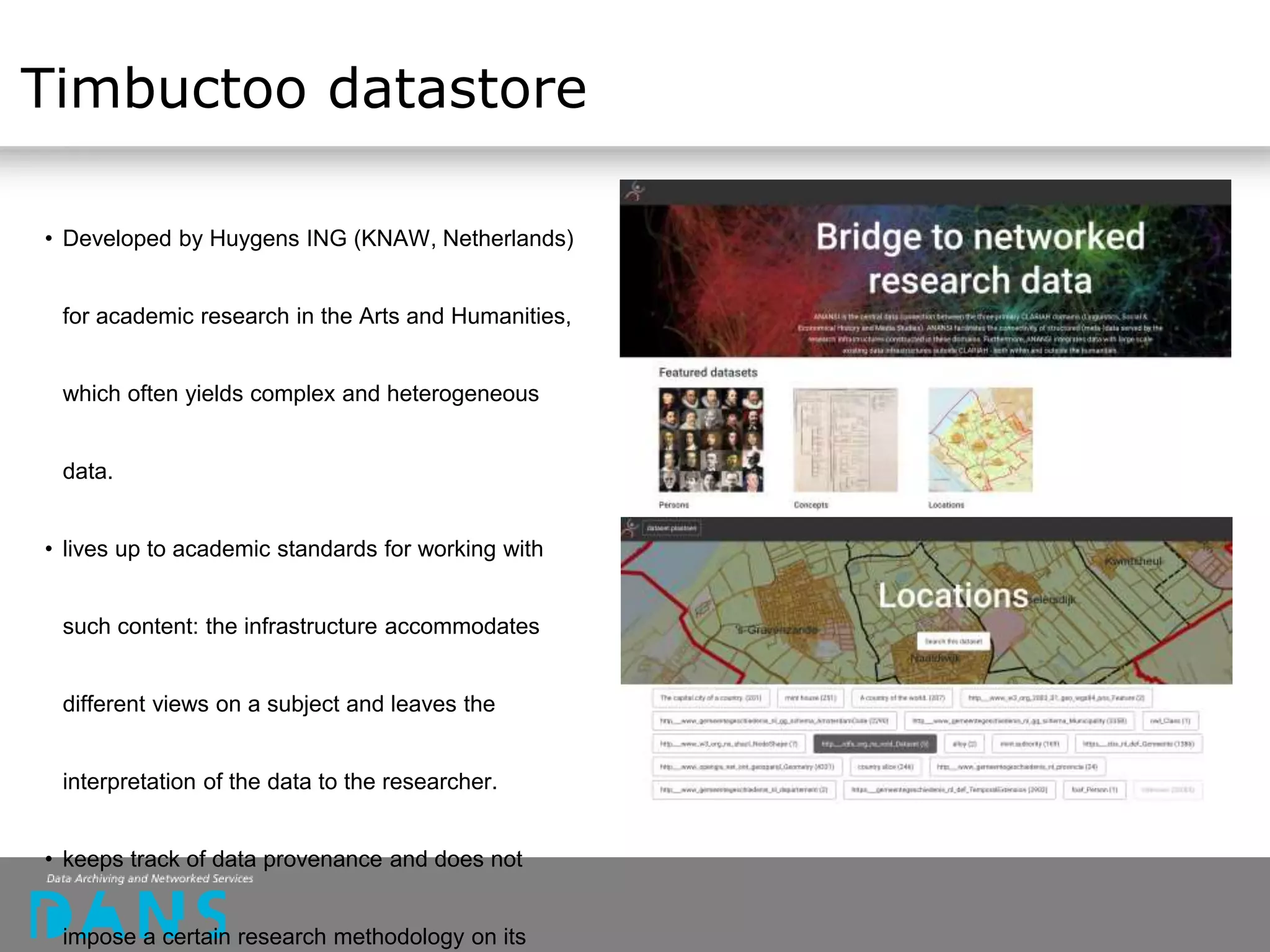
Task: Select the 'mint authority' tag
Action: tap(1029, 744)
